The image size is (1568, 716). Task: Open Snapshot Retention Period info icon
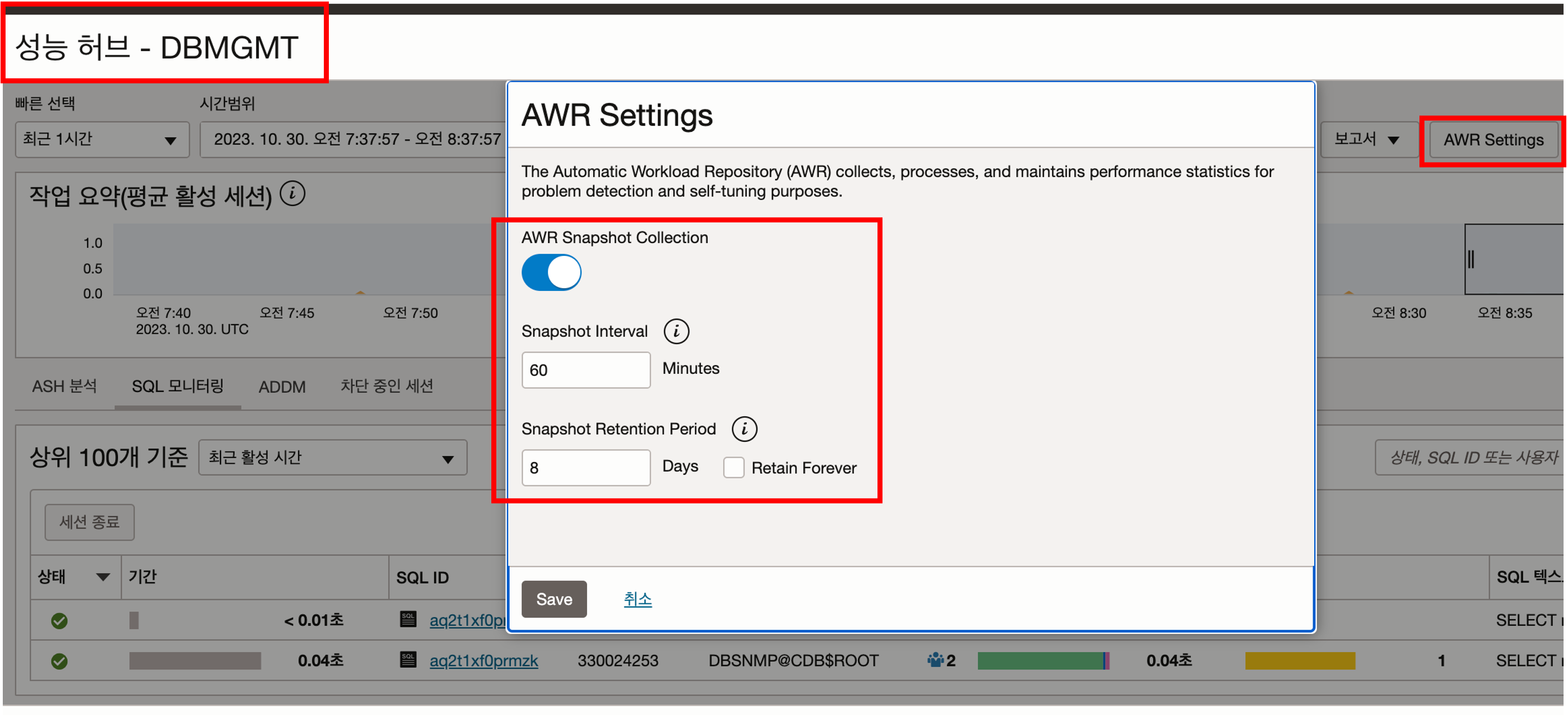click(744, 428)
